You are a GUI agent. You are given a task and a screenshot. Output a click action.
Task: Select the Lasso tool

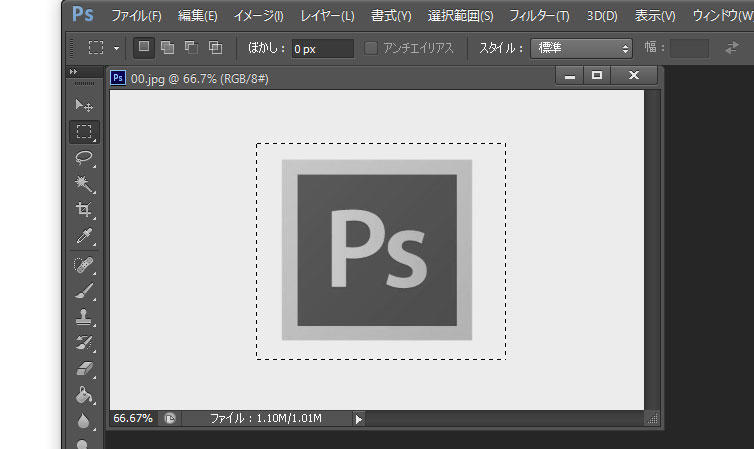(84, 158)
